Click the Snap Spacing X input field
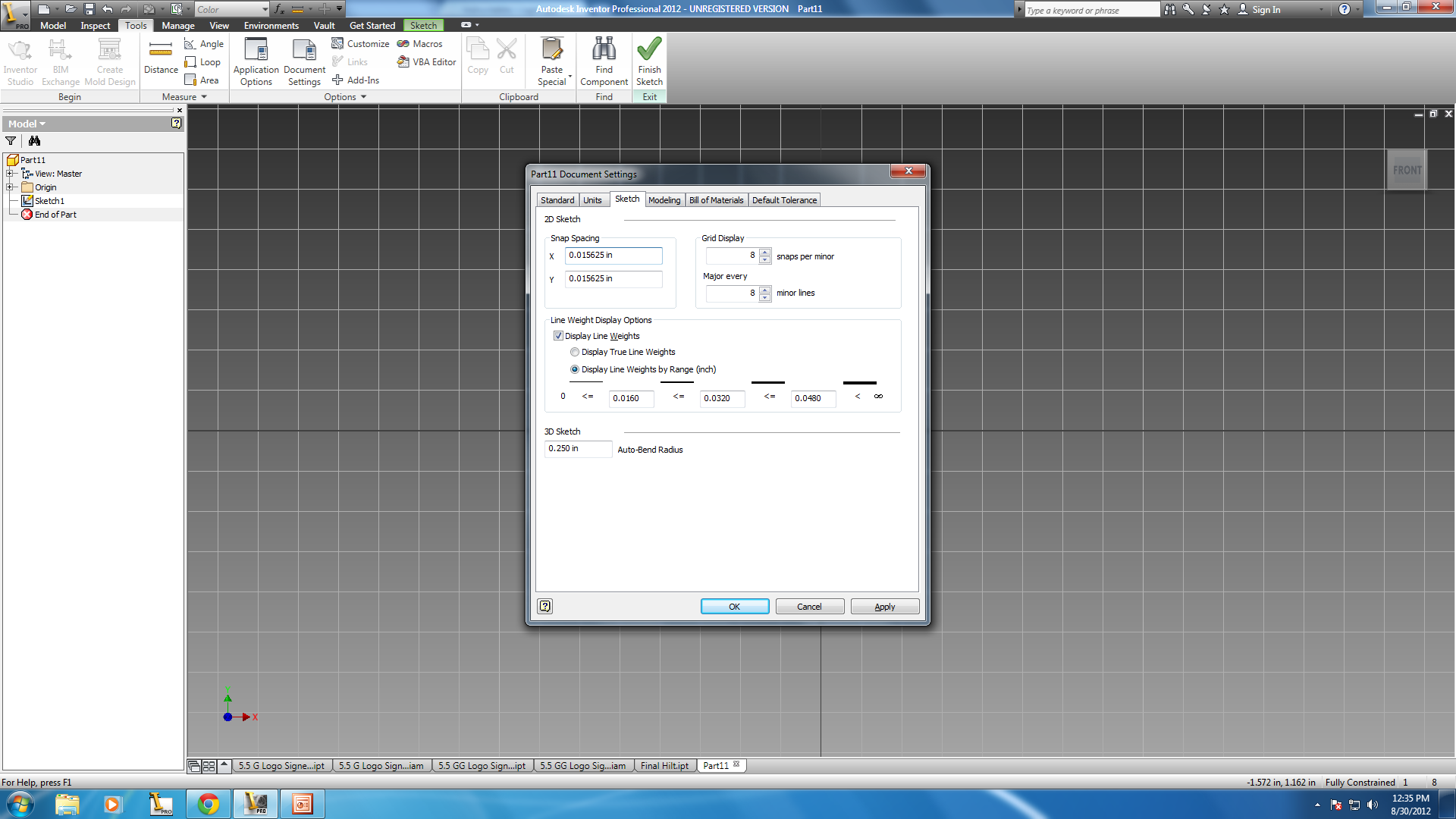Screen dimensions: 1456x819 [613, 256]
